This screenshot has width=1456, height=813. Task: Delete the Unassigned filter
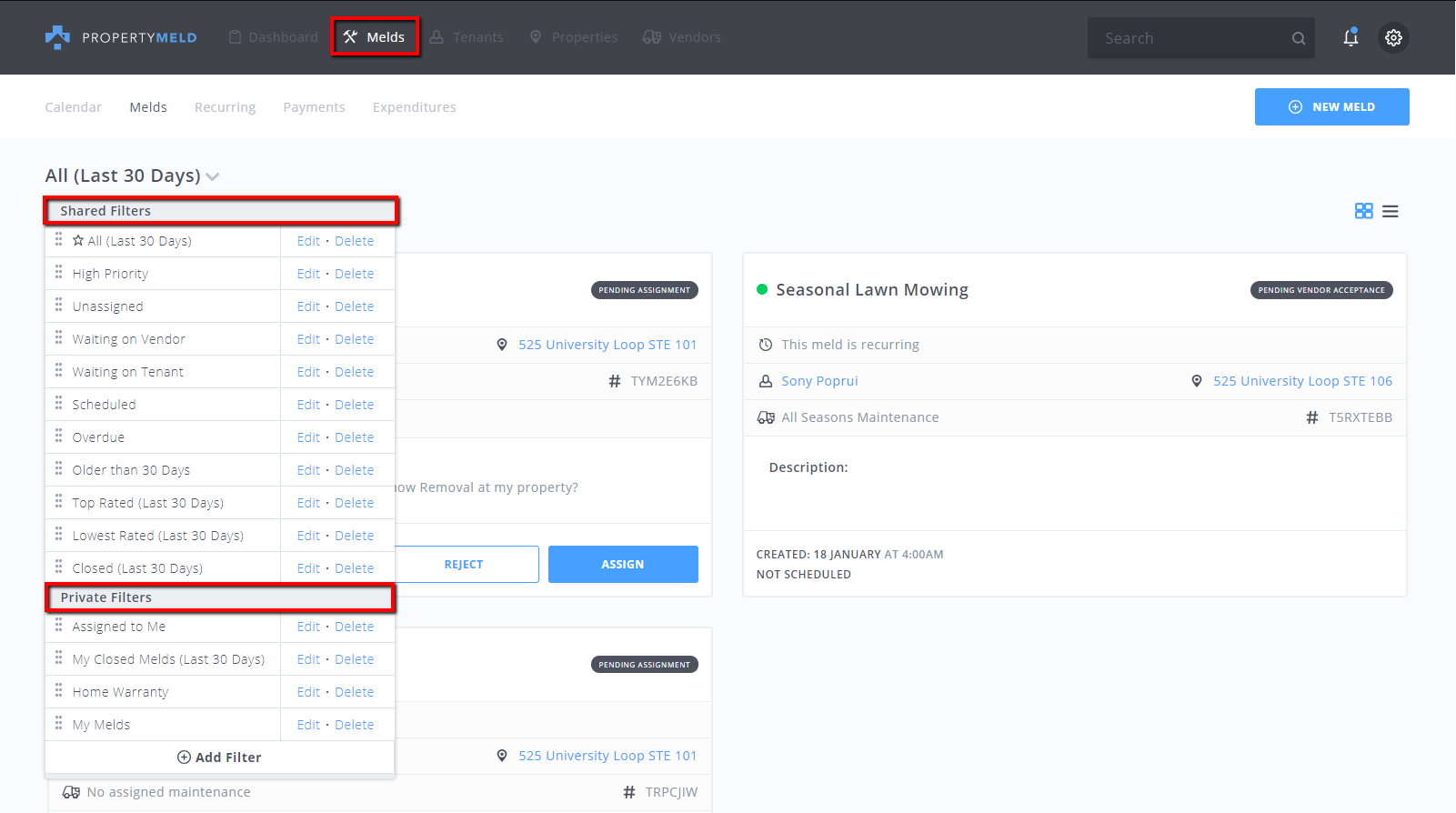click(x=355, y=306)
